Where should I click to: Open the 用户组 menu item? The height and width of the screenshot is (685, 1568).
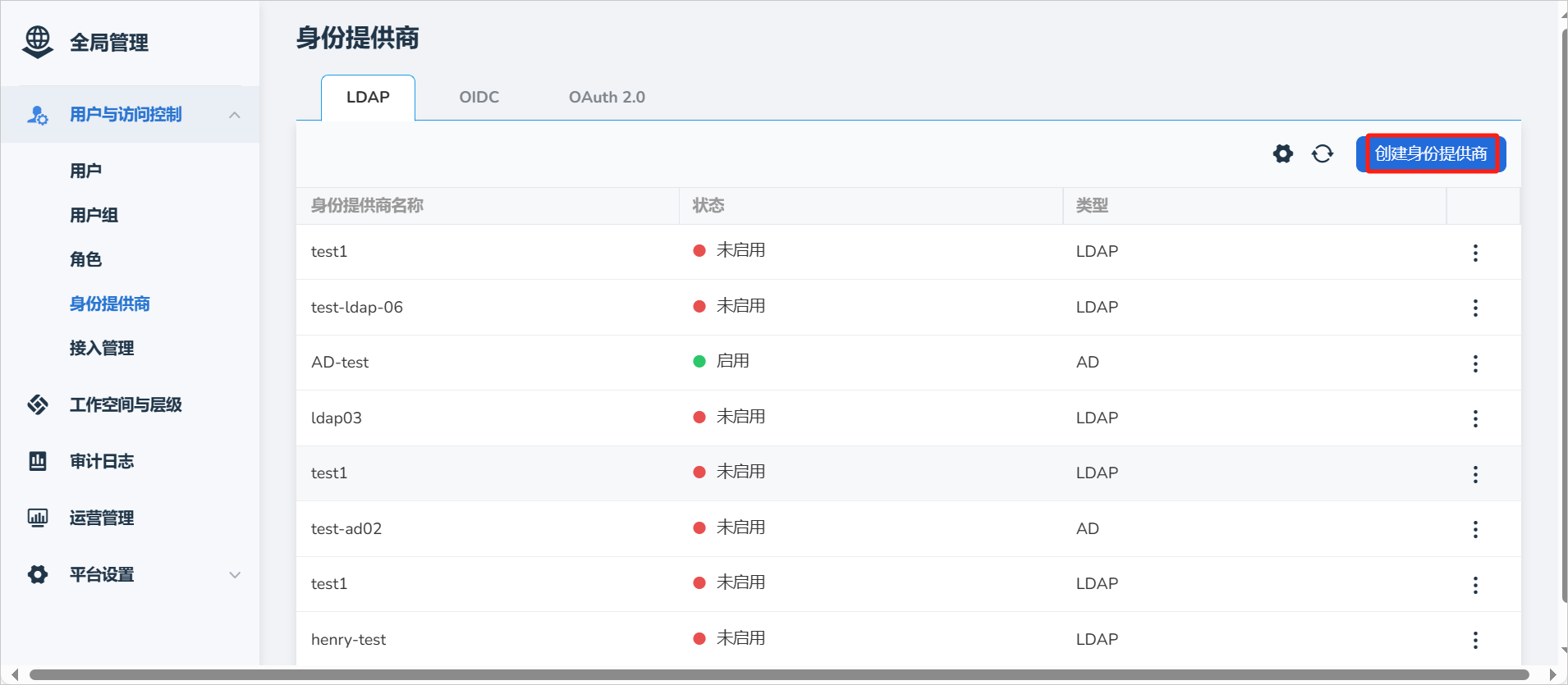click(x=94, y=215)
